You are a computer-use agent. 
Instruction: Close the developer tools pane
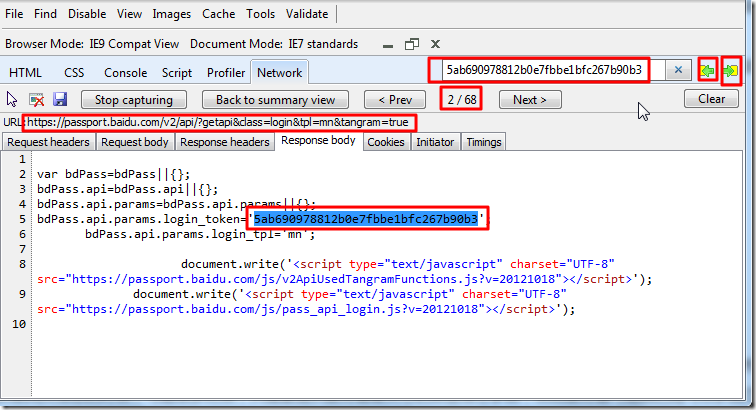[435, 44]
